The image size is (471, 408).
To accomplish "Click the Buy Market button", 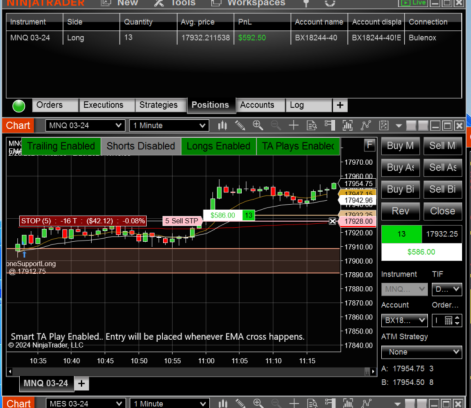I will [x=400, y=146].
